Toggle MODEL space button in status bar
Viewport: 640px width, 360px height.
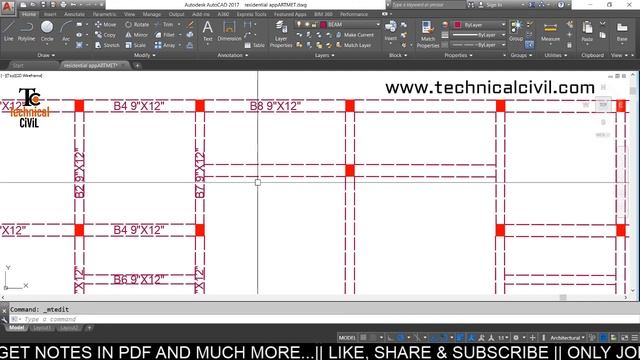tap(347, 338)
